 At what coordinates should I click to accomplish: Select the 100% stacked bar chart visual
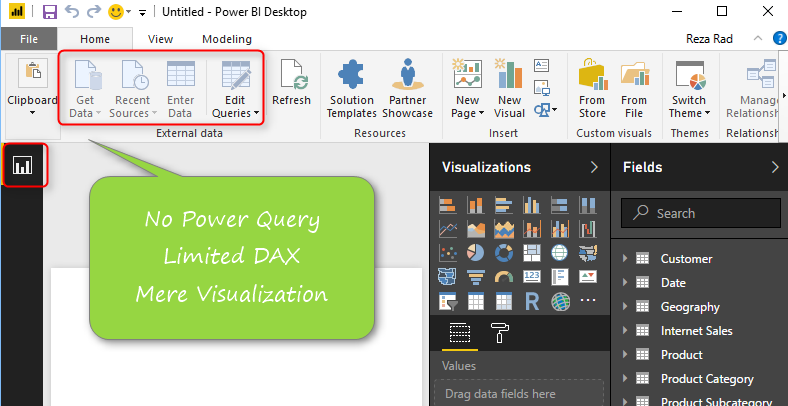559,205
